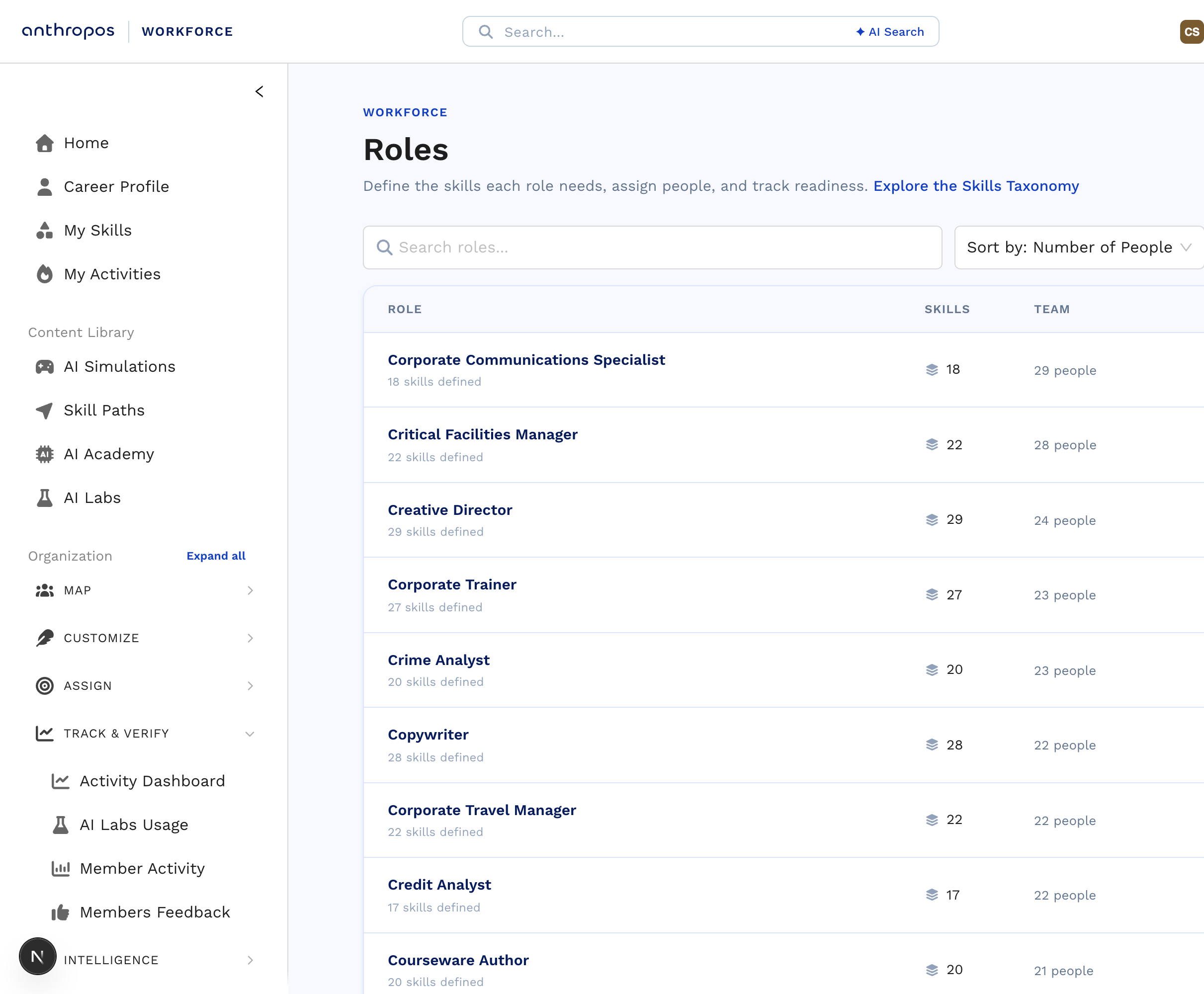Click the AI Academy chip icon
The width and height of the screenshot is (1204, 994).
[45, 454]
